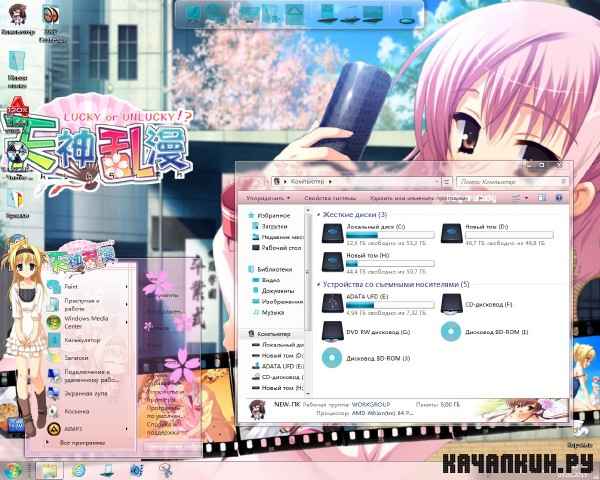Viewport: 600px width, 480px height.
Task: Click Удалить или изменить программу button
Action: pos(419,198)
